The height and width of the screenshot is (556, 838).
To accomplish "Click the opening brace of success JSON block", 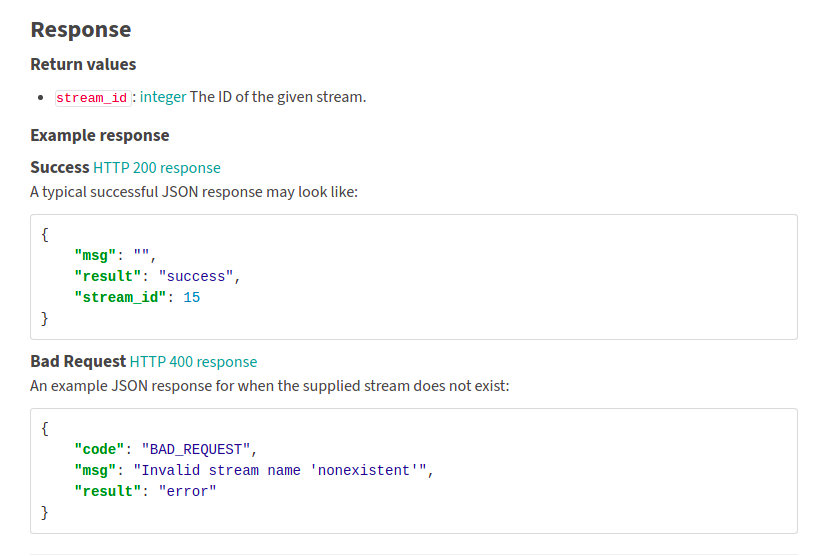I will click(x=45, y=235).
